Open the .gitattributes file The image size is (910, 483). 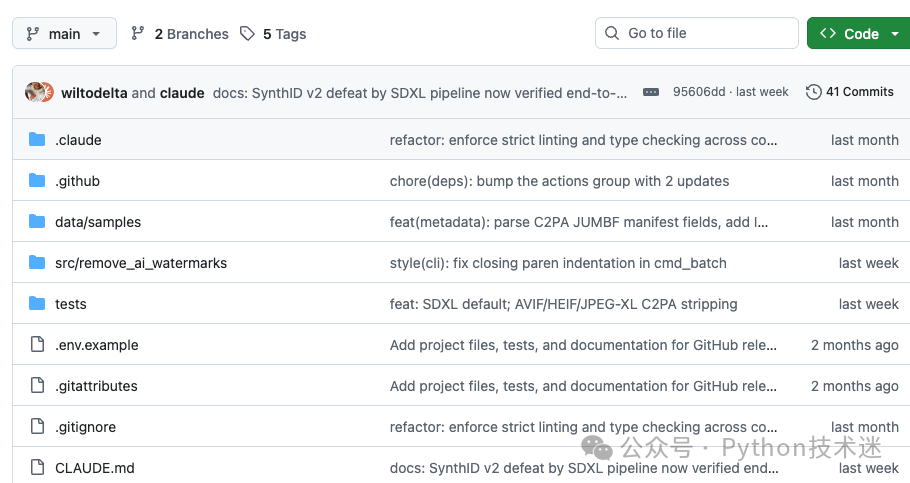point(96,386)
